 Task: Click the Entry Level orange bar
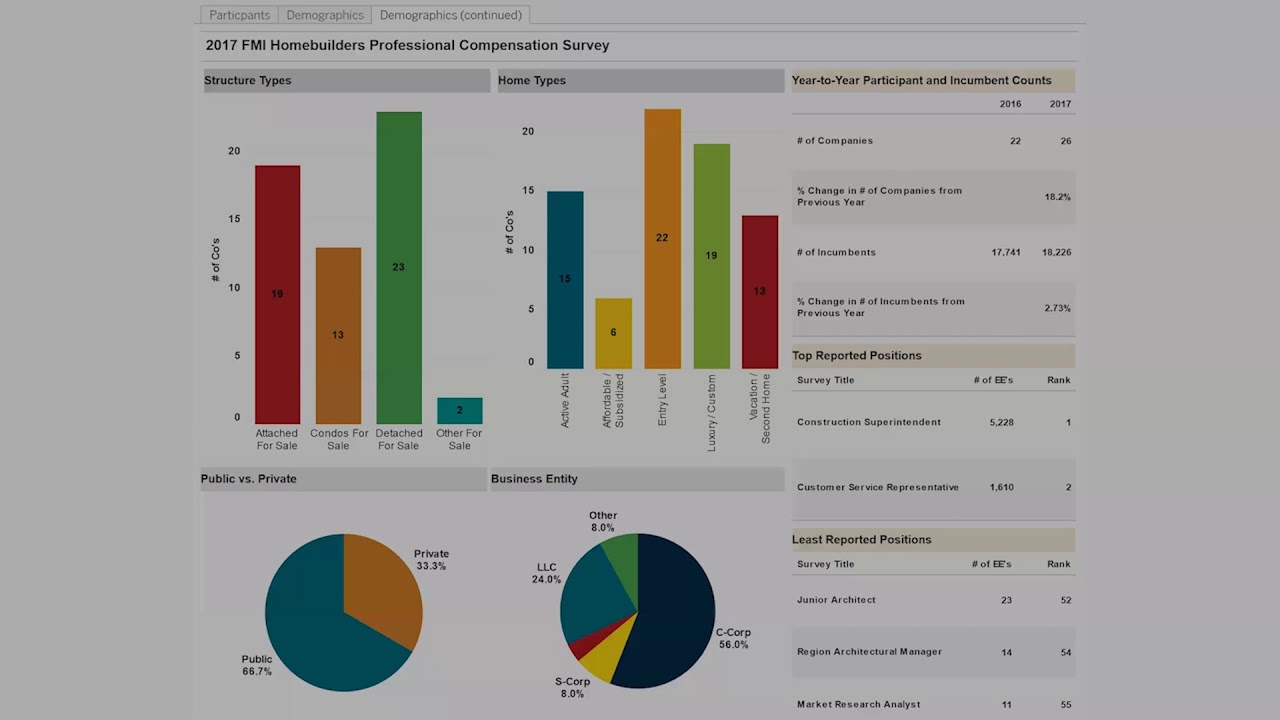click(662, 238)
